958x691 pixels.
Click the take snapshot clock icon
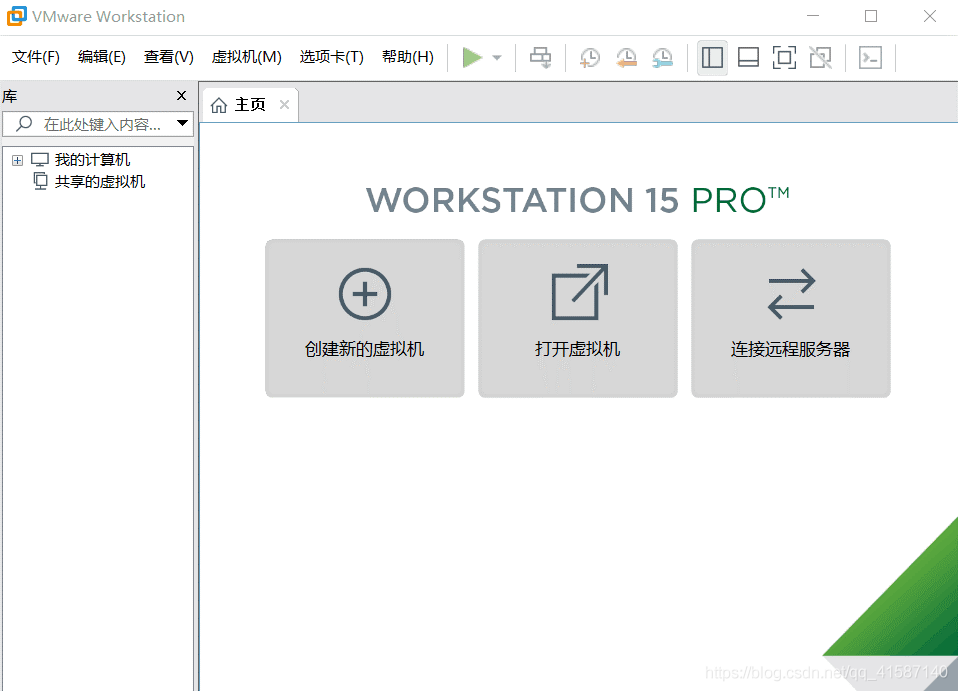pos(590,58)
